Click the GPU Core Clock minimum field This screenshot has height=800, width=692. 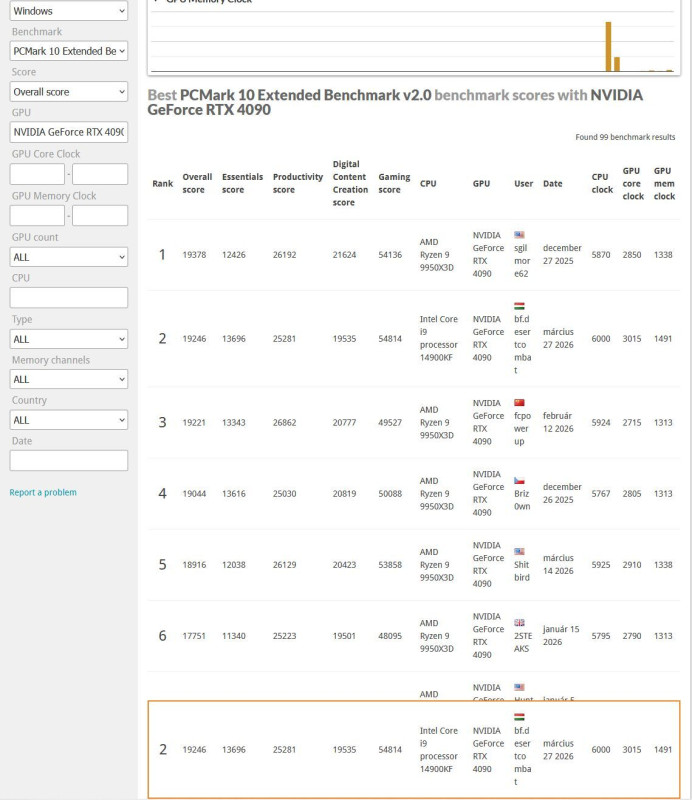coord(37,174)
